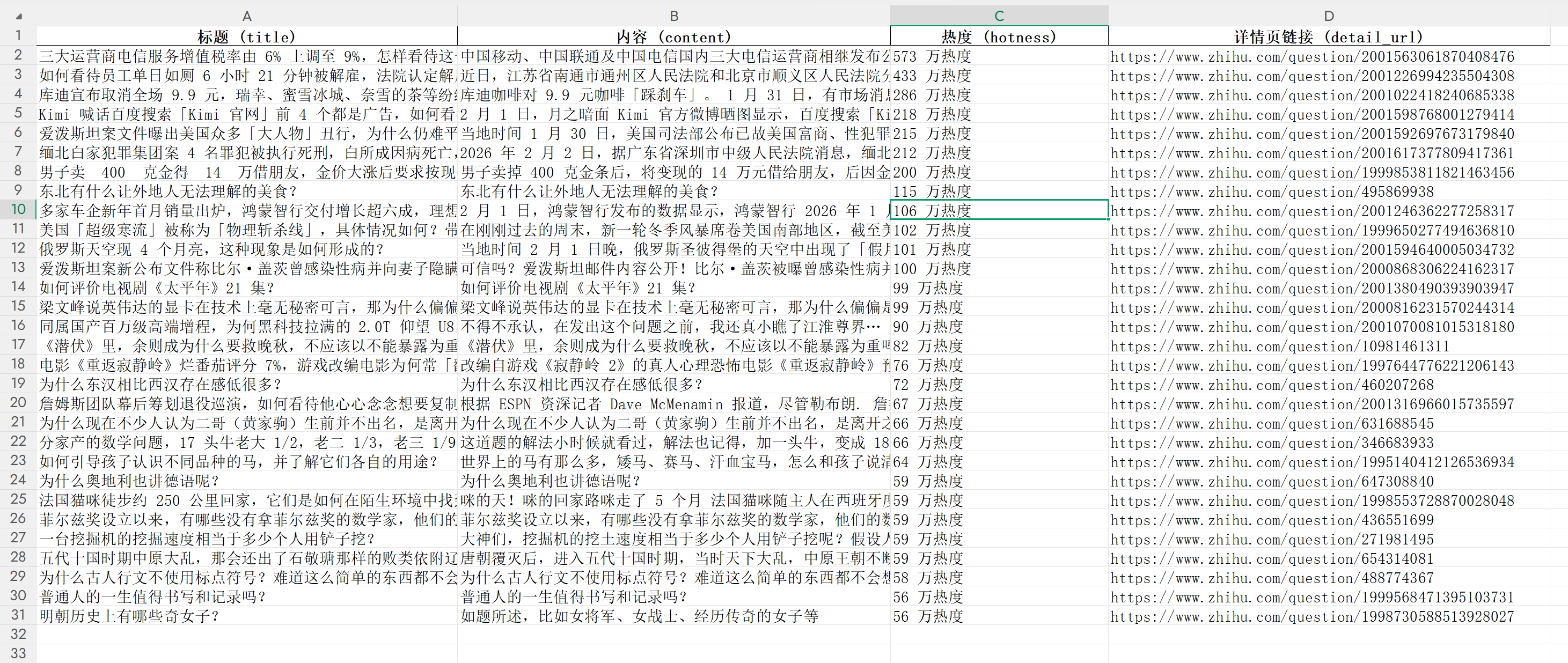Select column C header

pyautogui.click(x=998, y=16)
